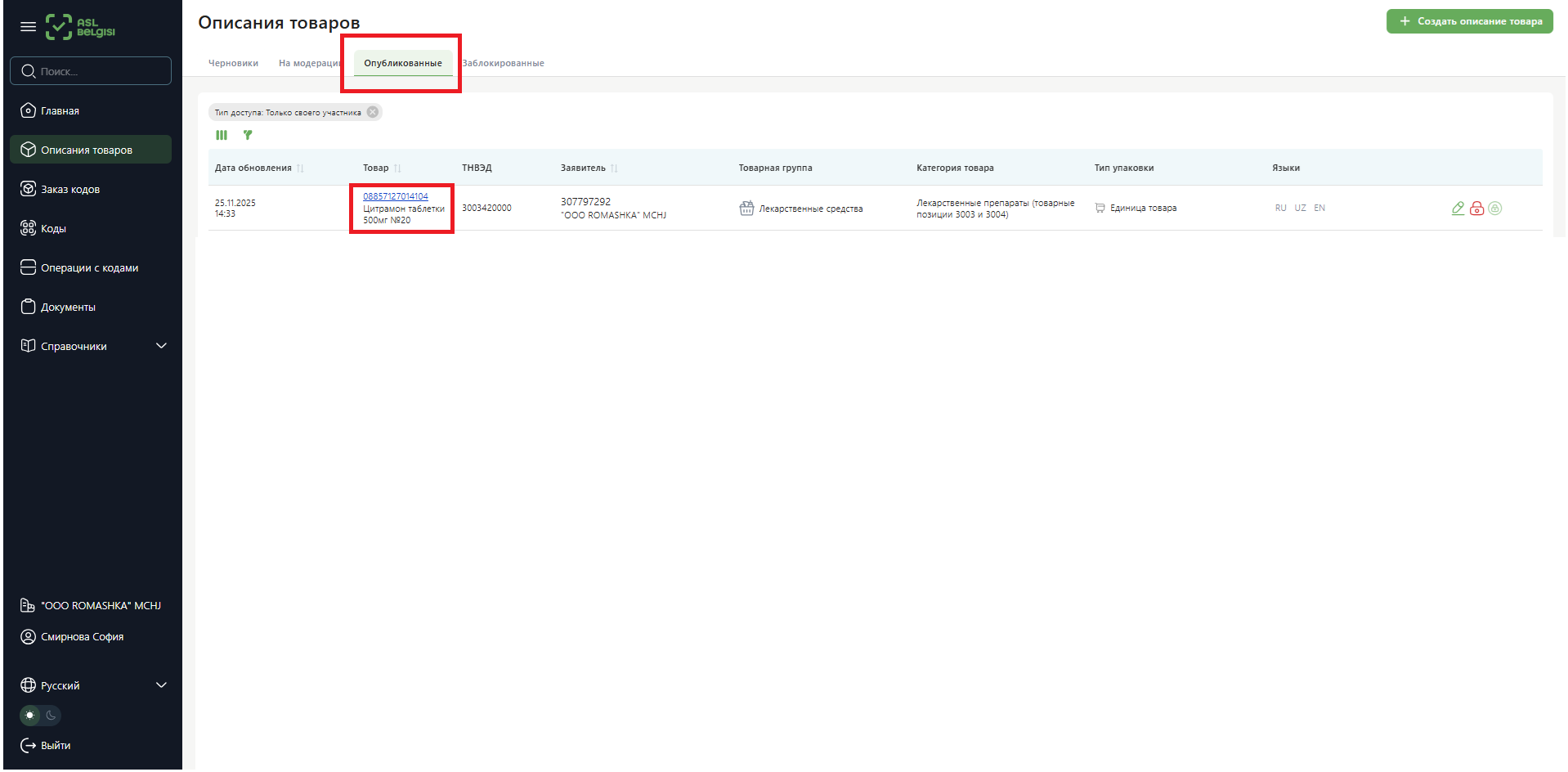The height and width of the screenshot is (772, 1568).
Task: Click the red lock block icon
Action: tap(1476, 209)
